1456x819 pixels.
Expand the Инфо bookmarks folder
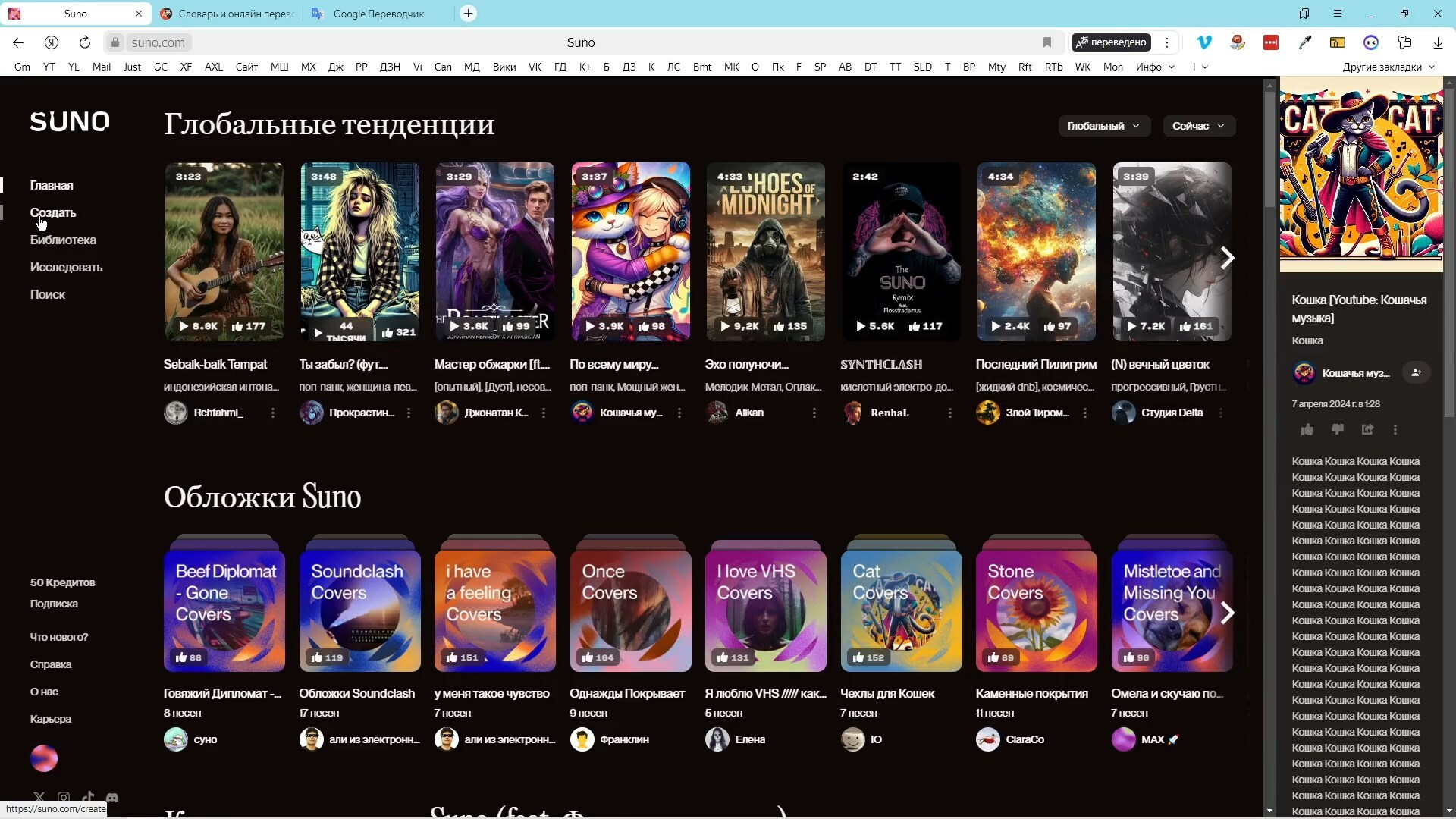tap(1155, 67)
